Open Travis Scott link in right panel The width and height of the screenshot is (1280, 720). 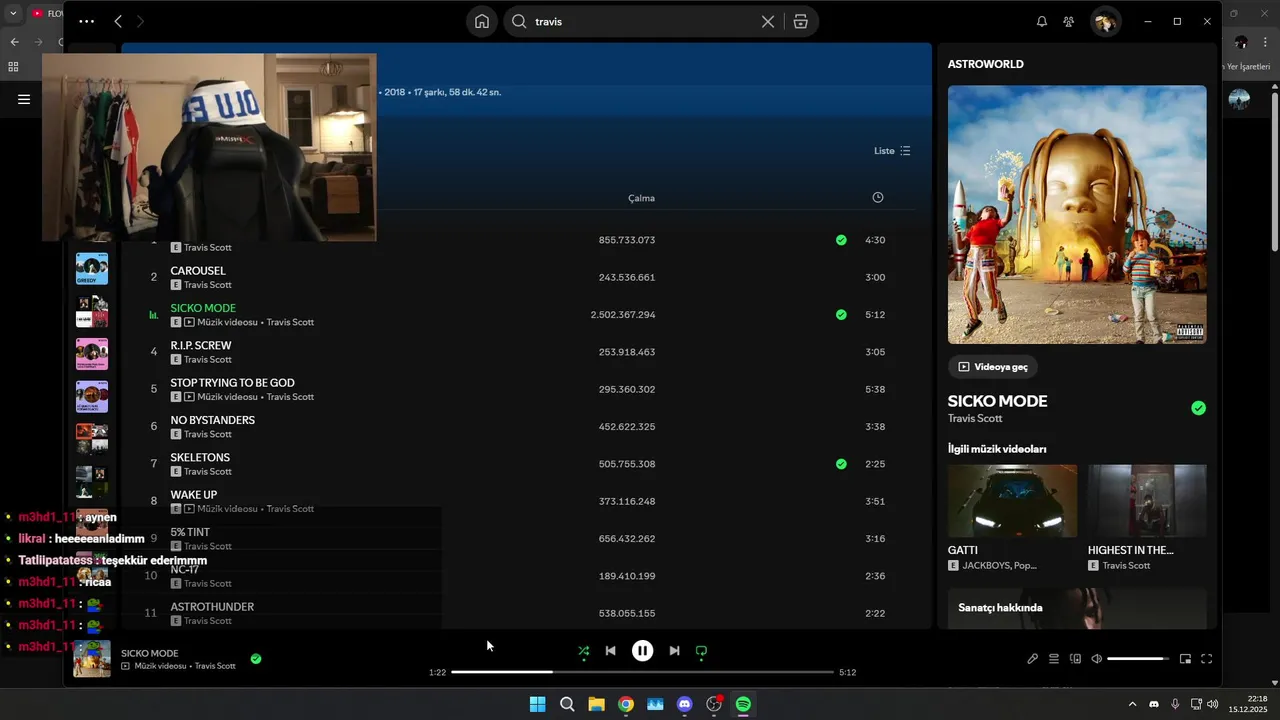click(x=975, y=418)
